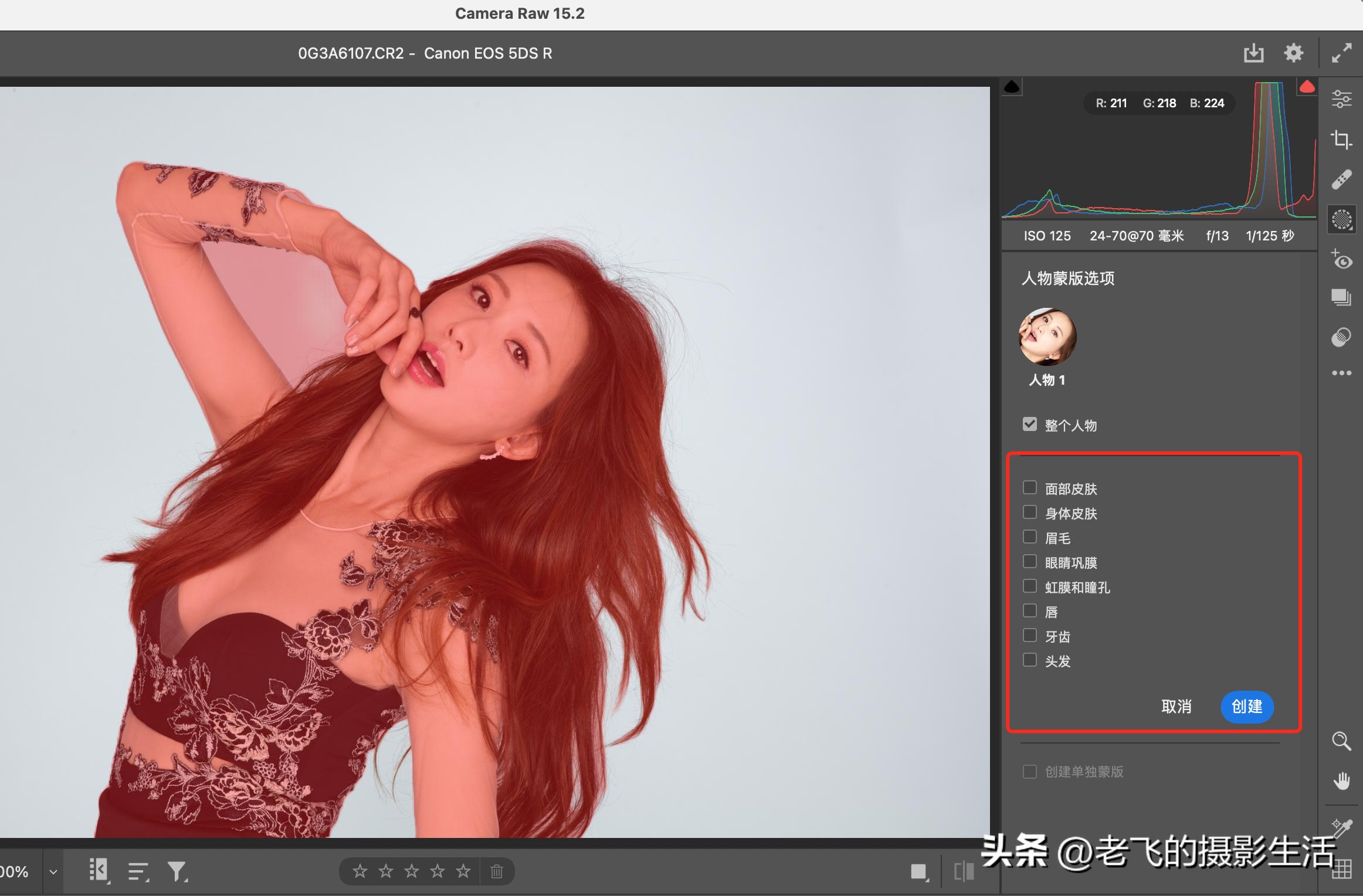Screen dimensions: 1363x896
Task: Click the save image download icon
Action: 1253,53
